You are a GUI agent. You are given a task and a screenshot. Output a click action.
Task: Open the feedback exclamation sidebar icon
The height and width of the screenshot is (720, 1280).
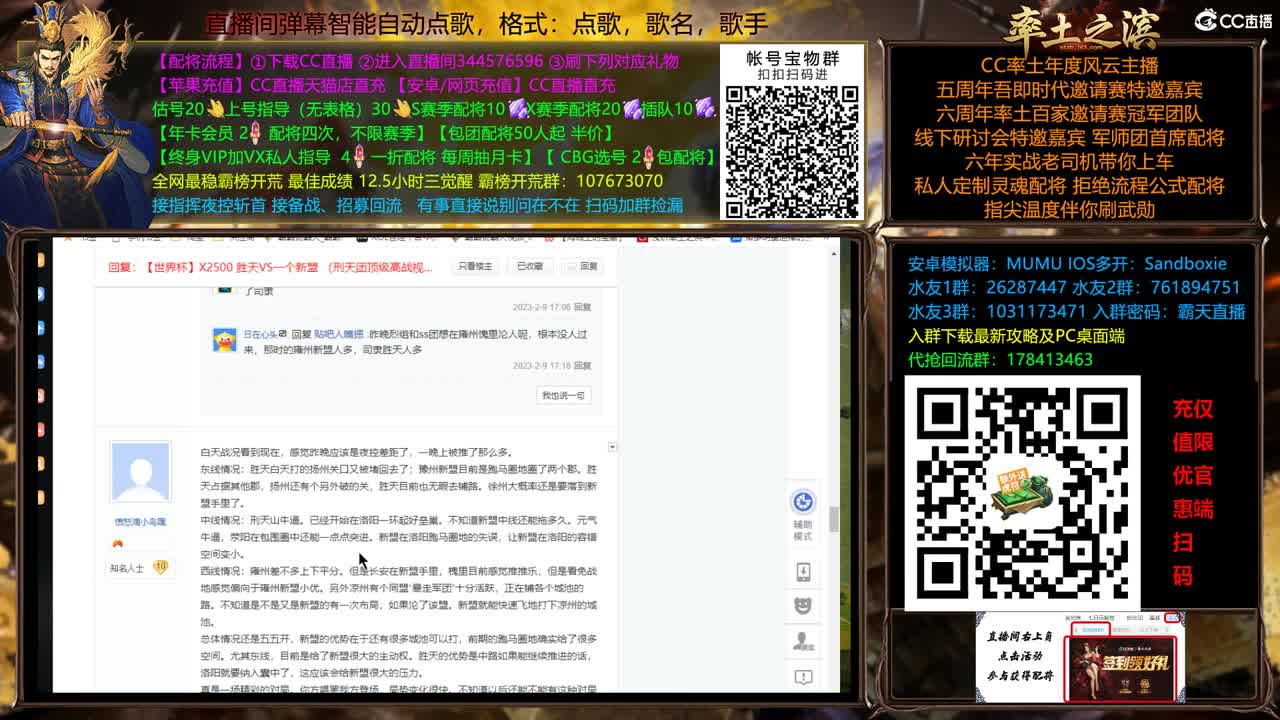(x=803, y=677)
